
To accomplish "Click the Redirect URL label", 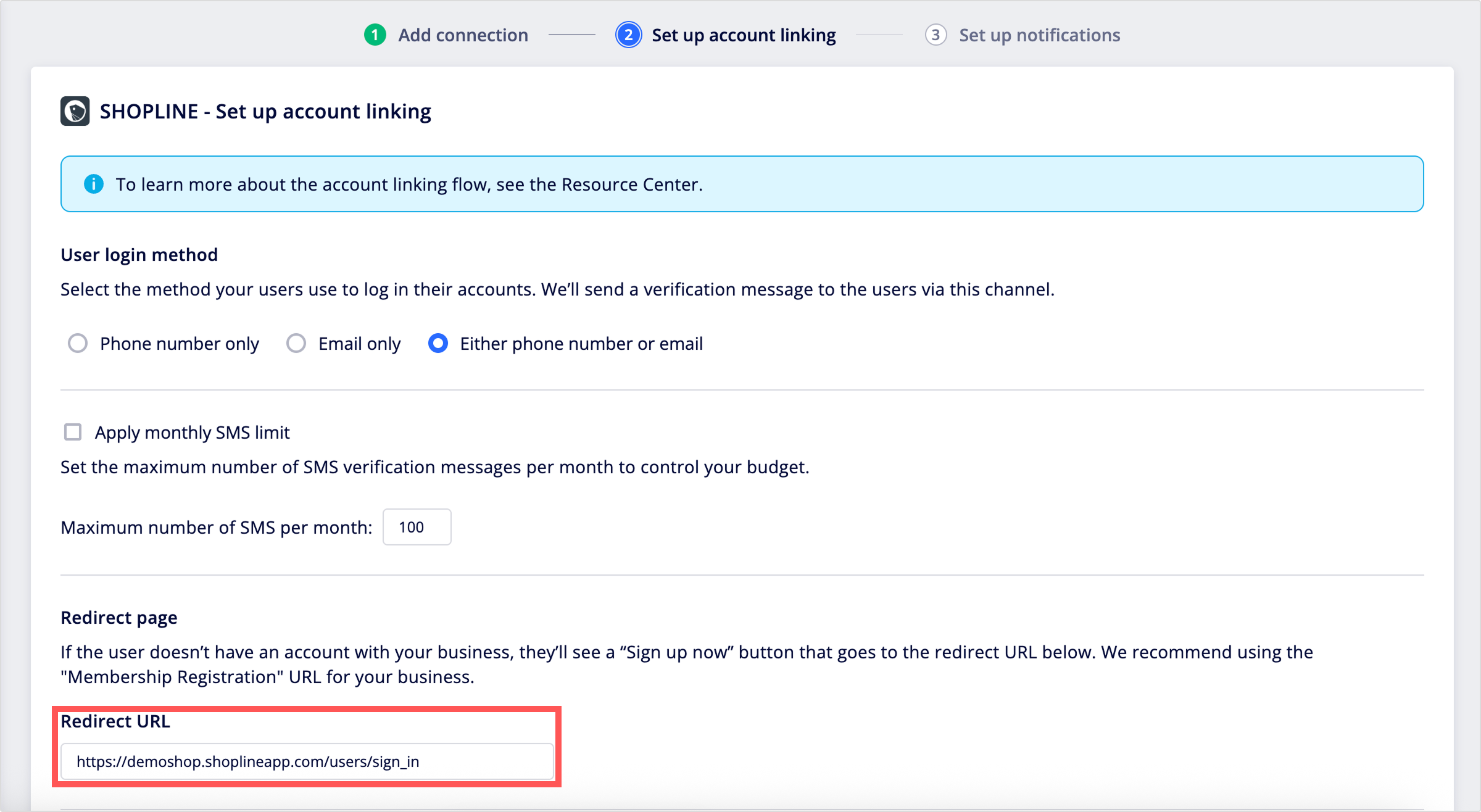I will (115, 721).
